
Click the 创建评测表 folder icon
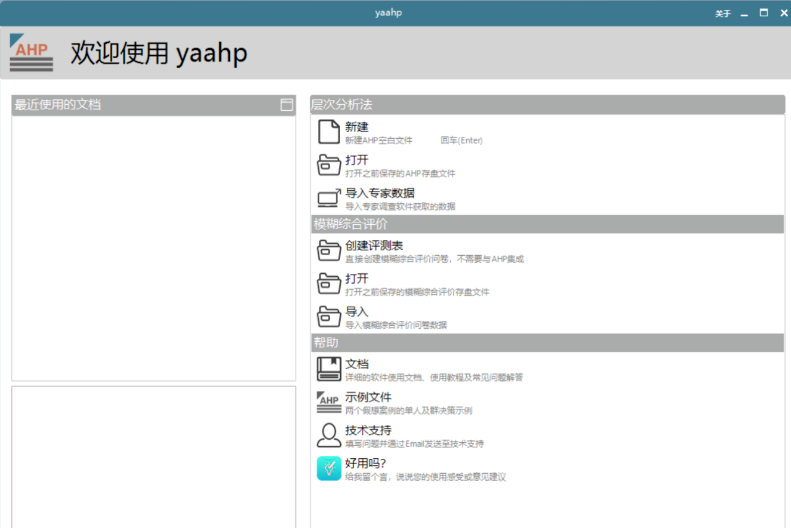tap(329, 250)
